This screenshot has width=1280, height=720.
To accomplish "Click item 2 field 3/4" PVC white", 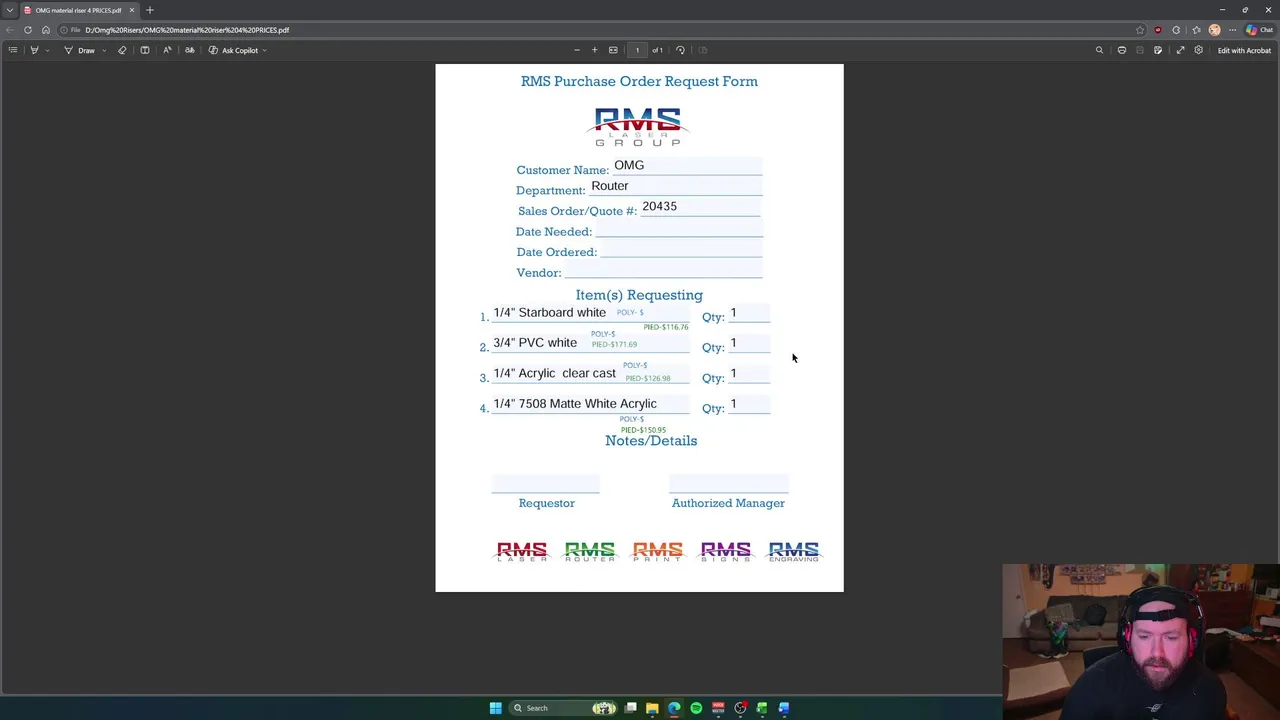I will click(x=590, y=344).
